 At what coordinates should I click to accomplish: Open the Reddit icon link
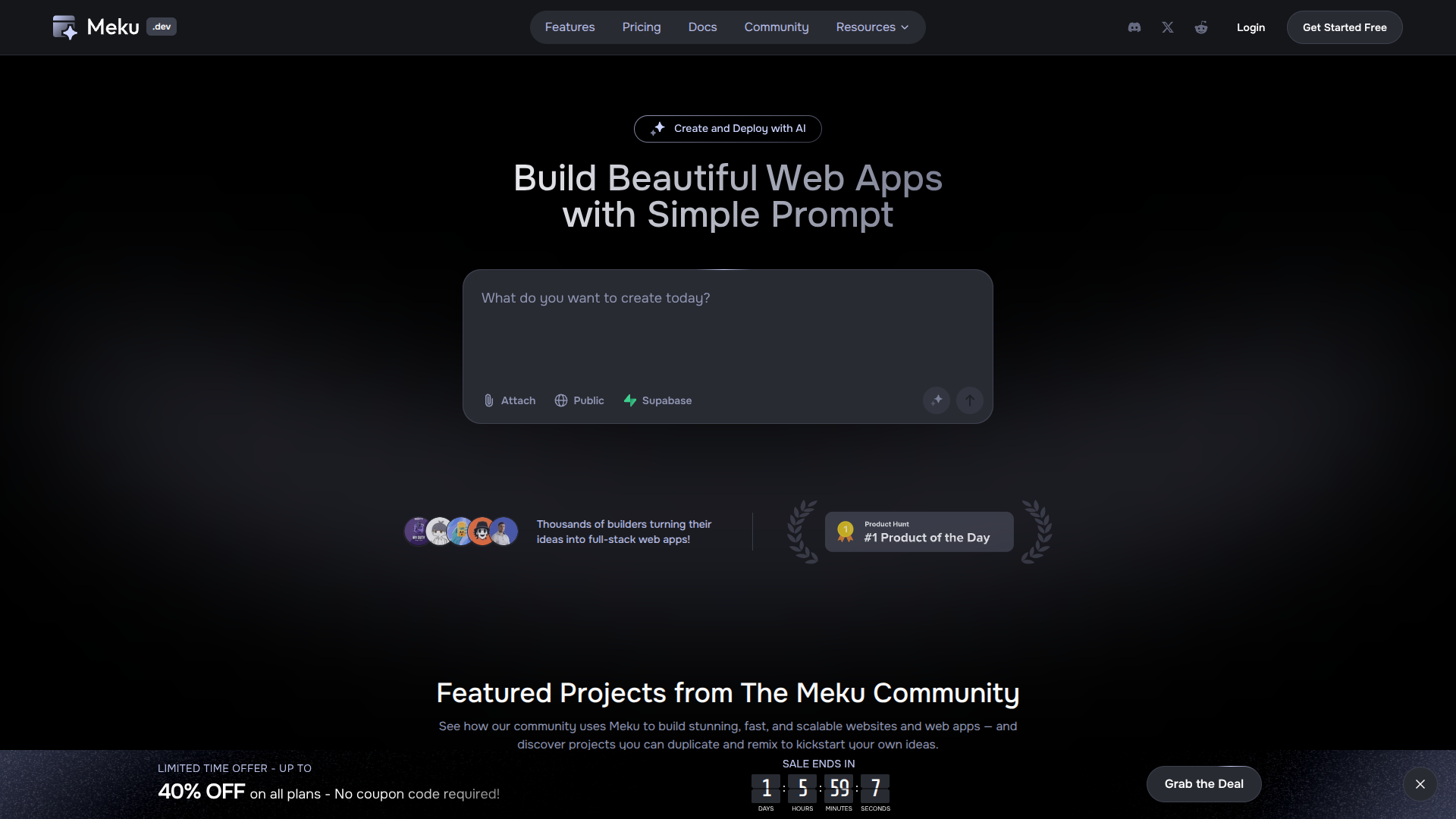1201,27
